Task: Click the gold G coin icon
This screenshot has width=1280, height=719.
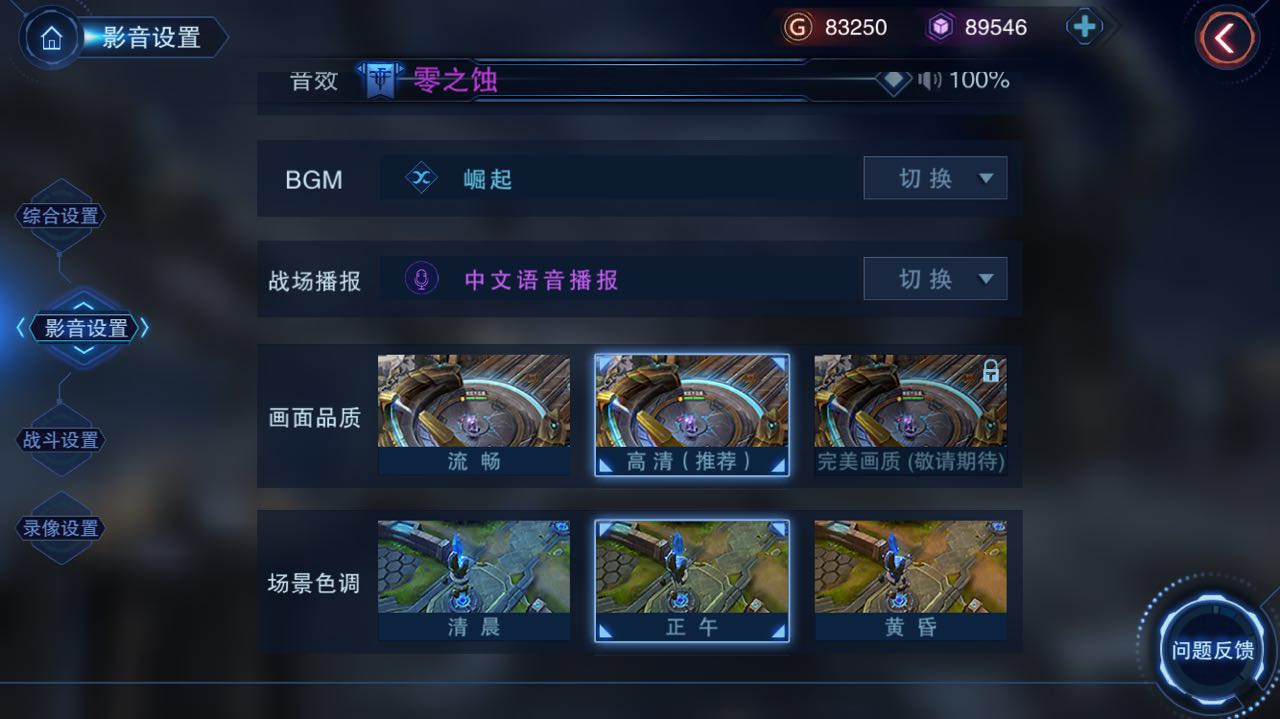Action: (797, 27)
